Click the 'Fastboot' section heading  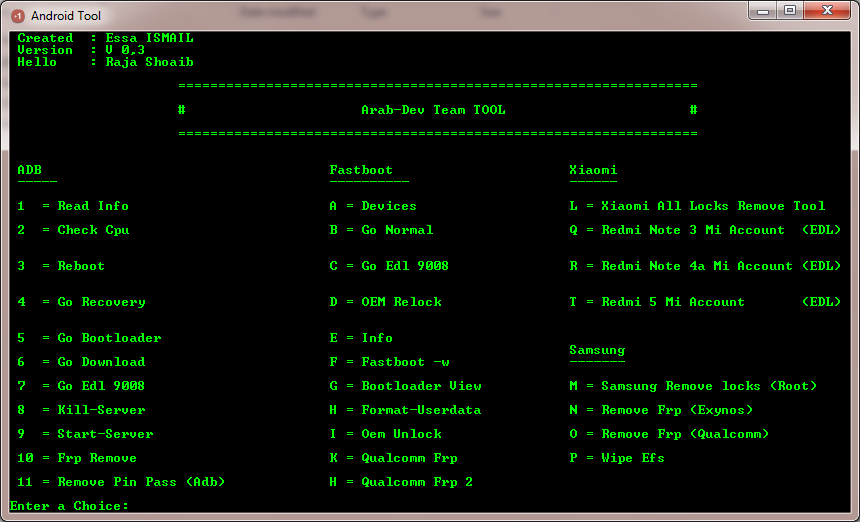(361, 170)
